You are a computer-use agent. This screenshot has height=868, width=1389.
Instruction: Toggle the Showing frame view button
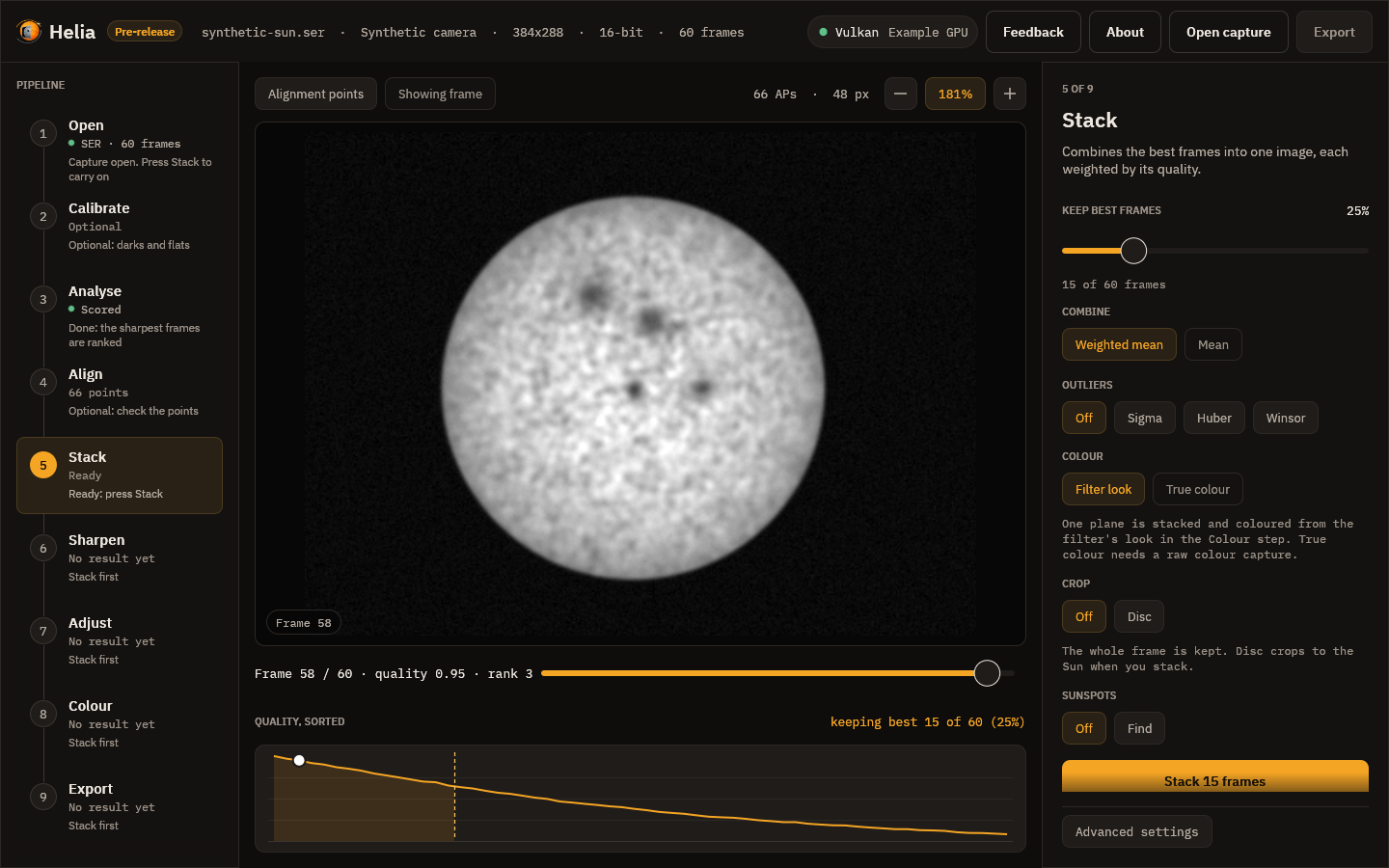[440, 94]
